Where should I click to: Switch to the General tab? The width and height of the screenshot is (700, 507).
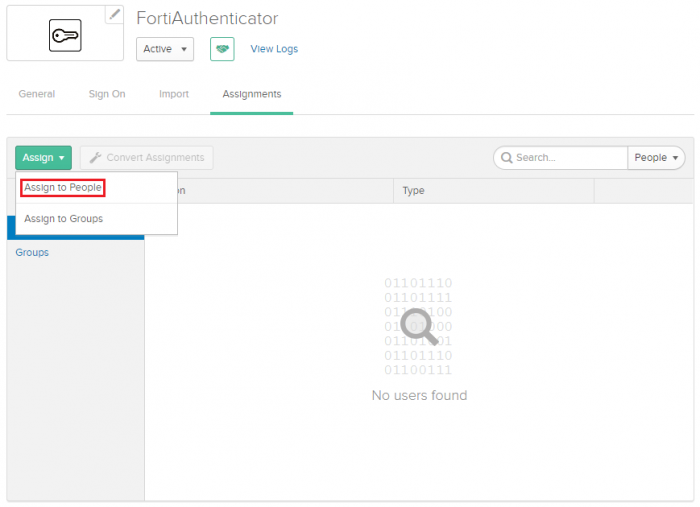point(37,94)
